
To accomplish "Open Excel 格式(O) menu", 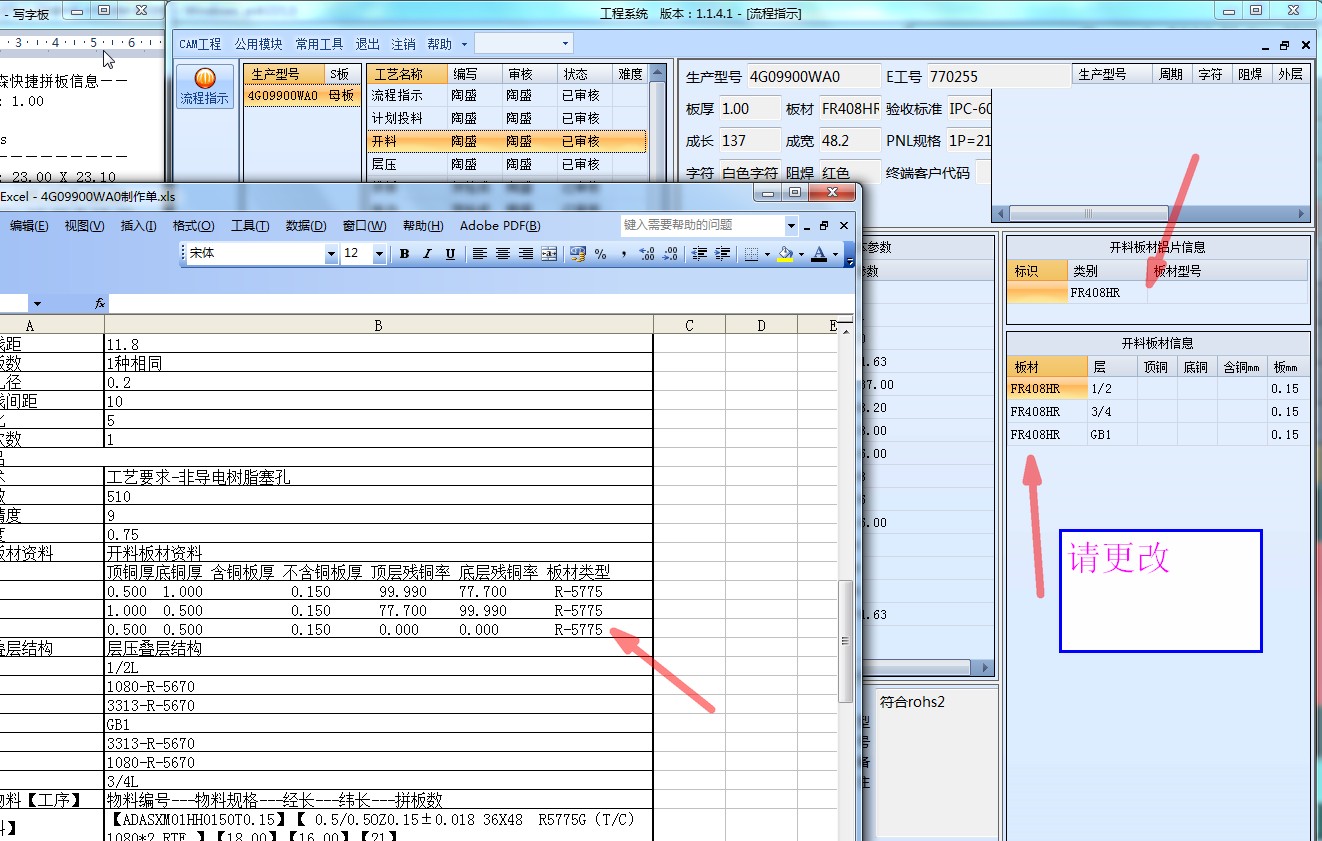I will point(193,226).
